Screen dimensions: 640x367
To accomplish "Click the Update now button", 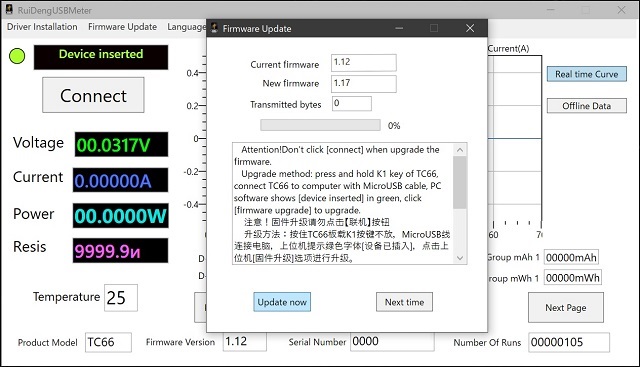I will tap(282, 302).
